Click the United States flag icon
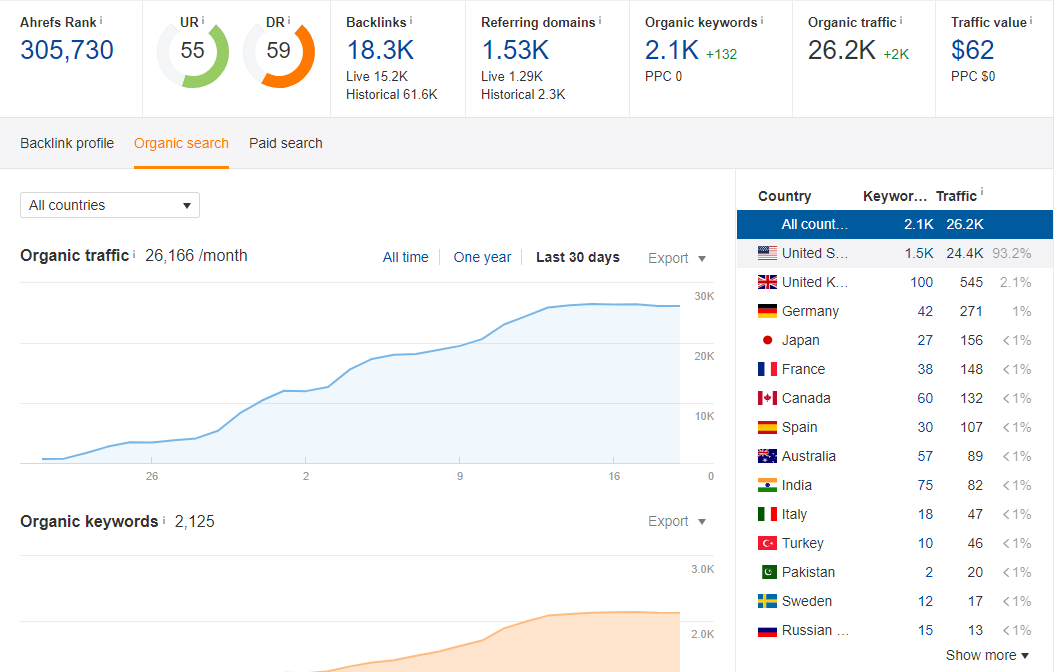The image size is (1054, 672). [x=767, y=253]
